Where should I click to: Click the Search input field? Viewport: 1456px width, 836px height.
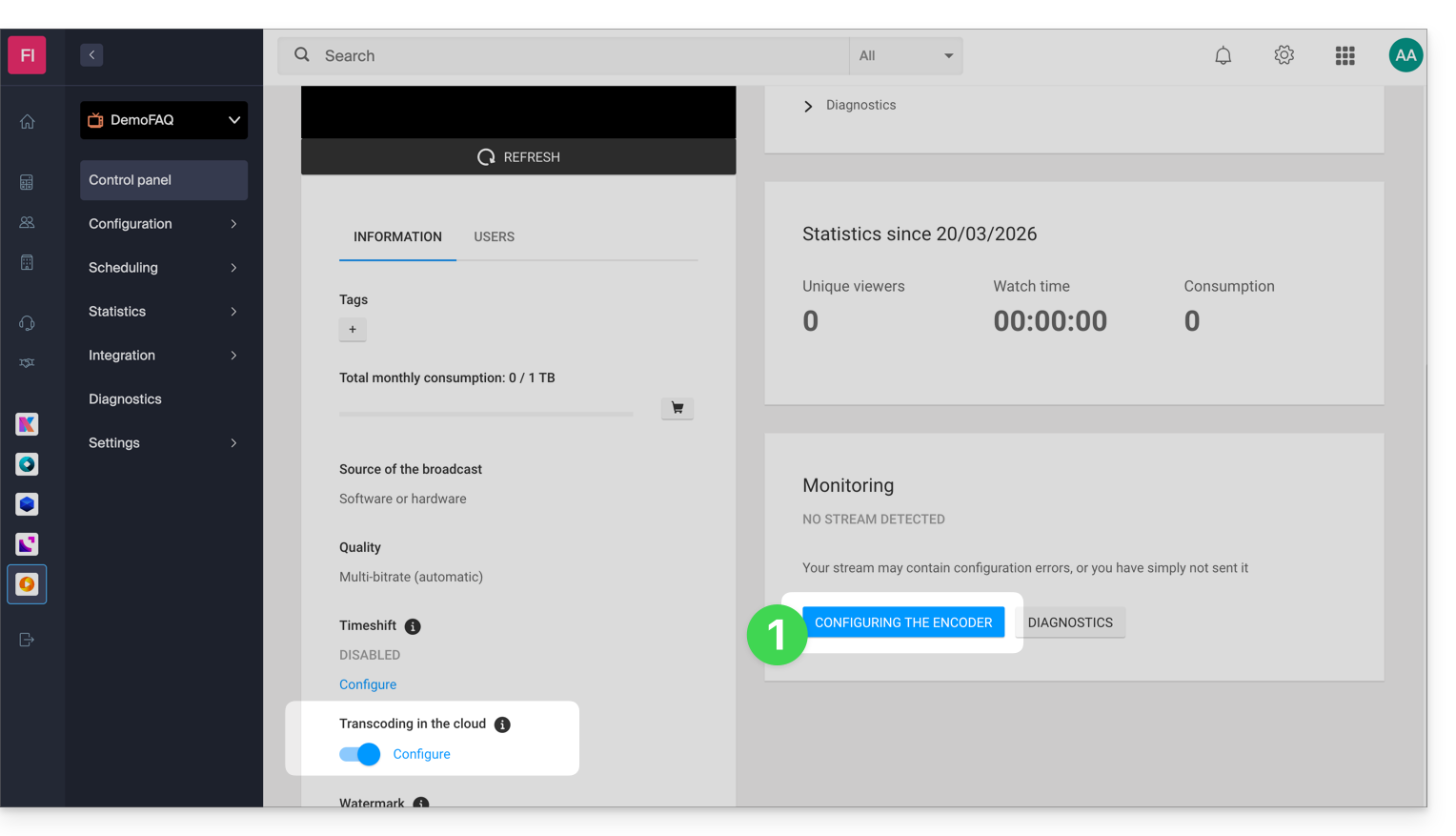coord(572,55)
